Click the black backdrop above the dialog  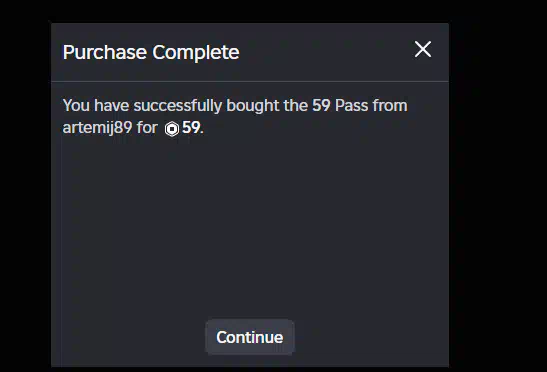click(x=250, y=11)
